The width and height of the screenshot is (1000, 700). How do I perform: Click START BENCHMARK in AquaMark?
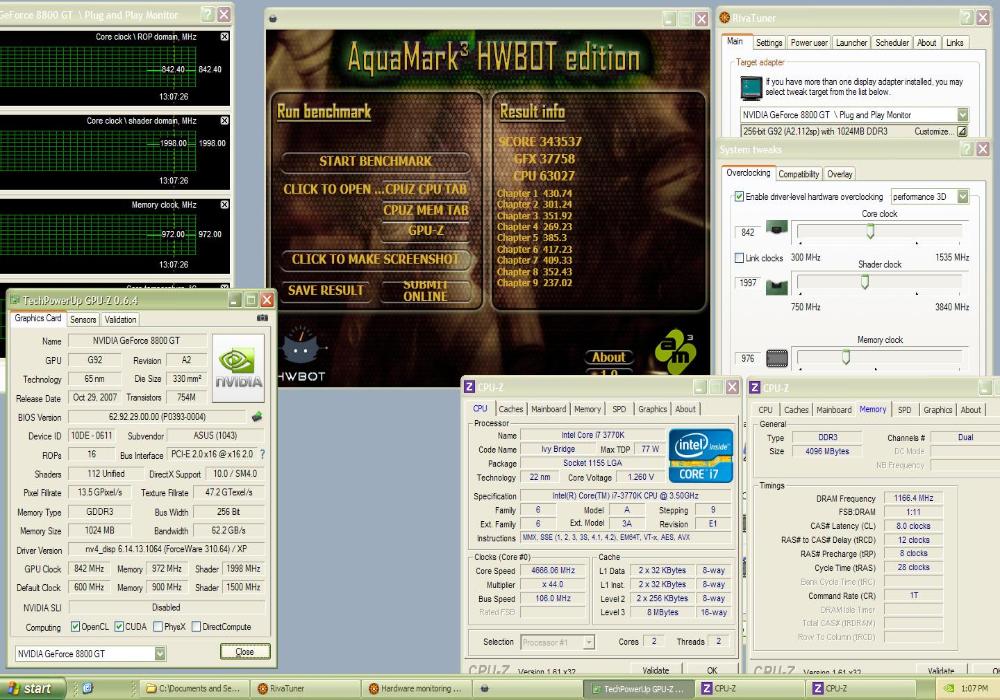click(x=375, y=161)
